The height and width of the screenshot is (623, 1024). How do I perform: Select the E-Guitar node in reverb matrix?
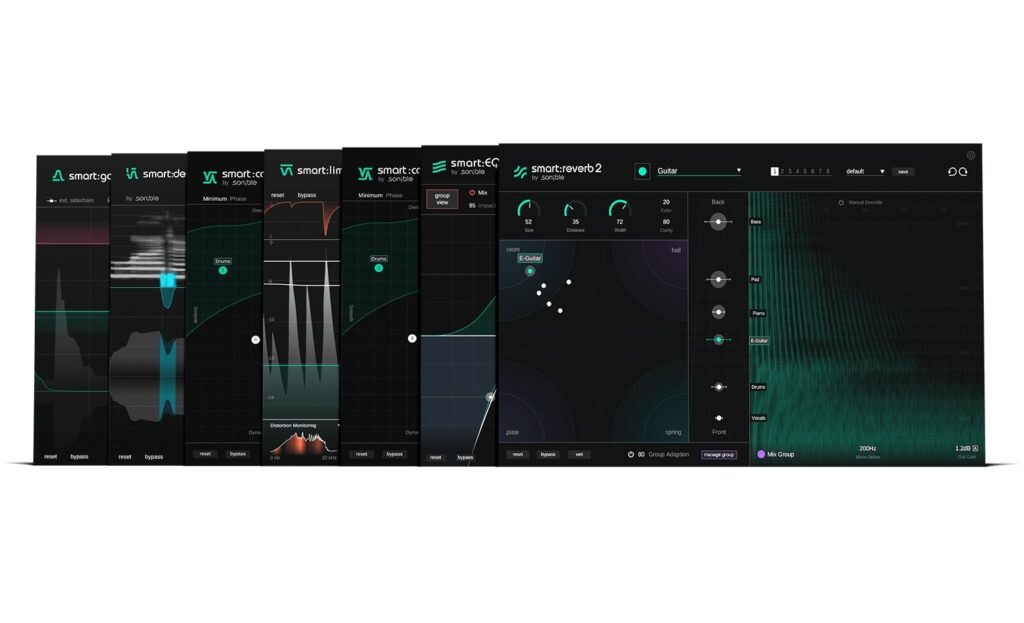(x=530, y=271)
